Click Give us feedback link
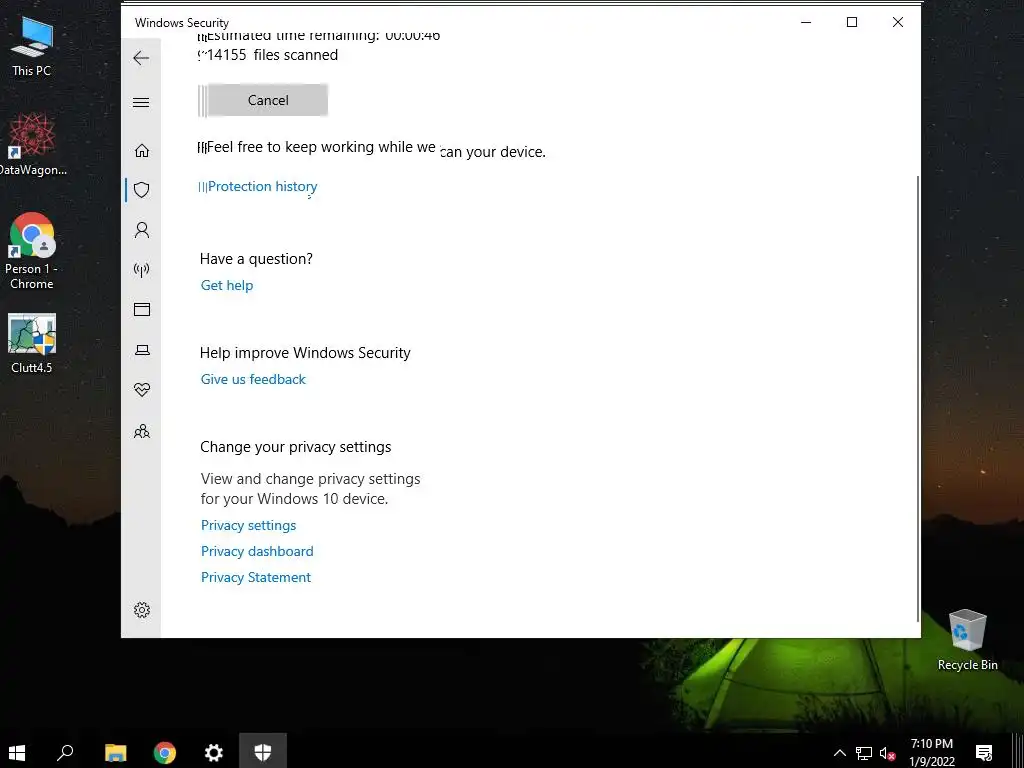Viewport: 1024px width, 768px height. tap(253, 379)
